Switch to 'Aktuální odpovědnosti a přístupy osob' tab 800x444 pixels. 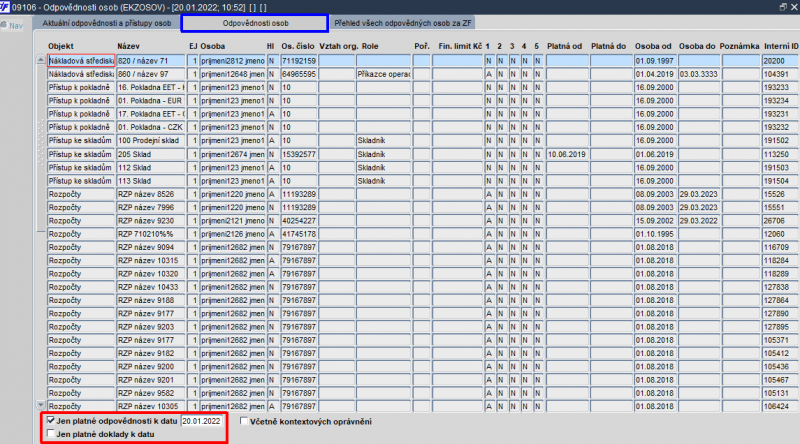(107, 23)
